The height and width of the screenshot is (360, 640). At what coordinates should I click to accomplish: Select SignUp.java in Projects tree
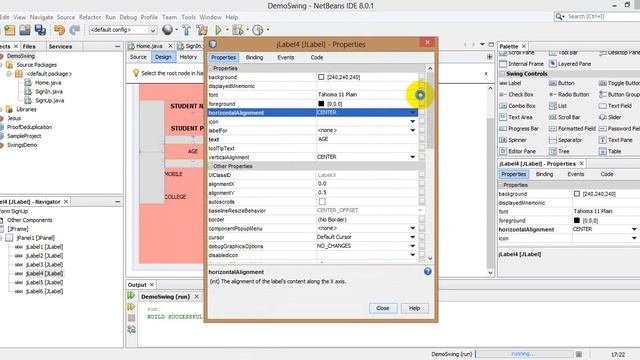[49, 100]
